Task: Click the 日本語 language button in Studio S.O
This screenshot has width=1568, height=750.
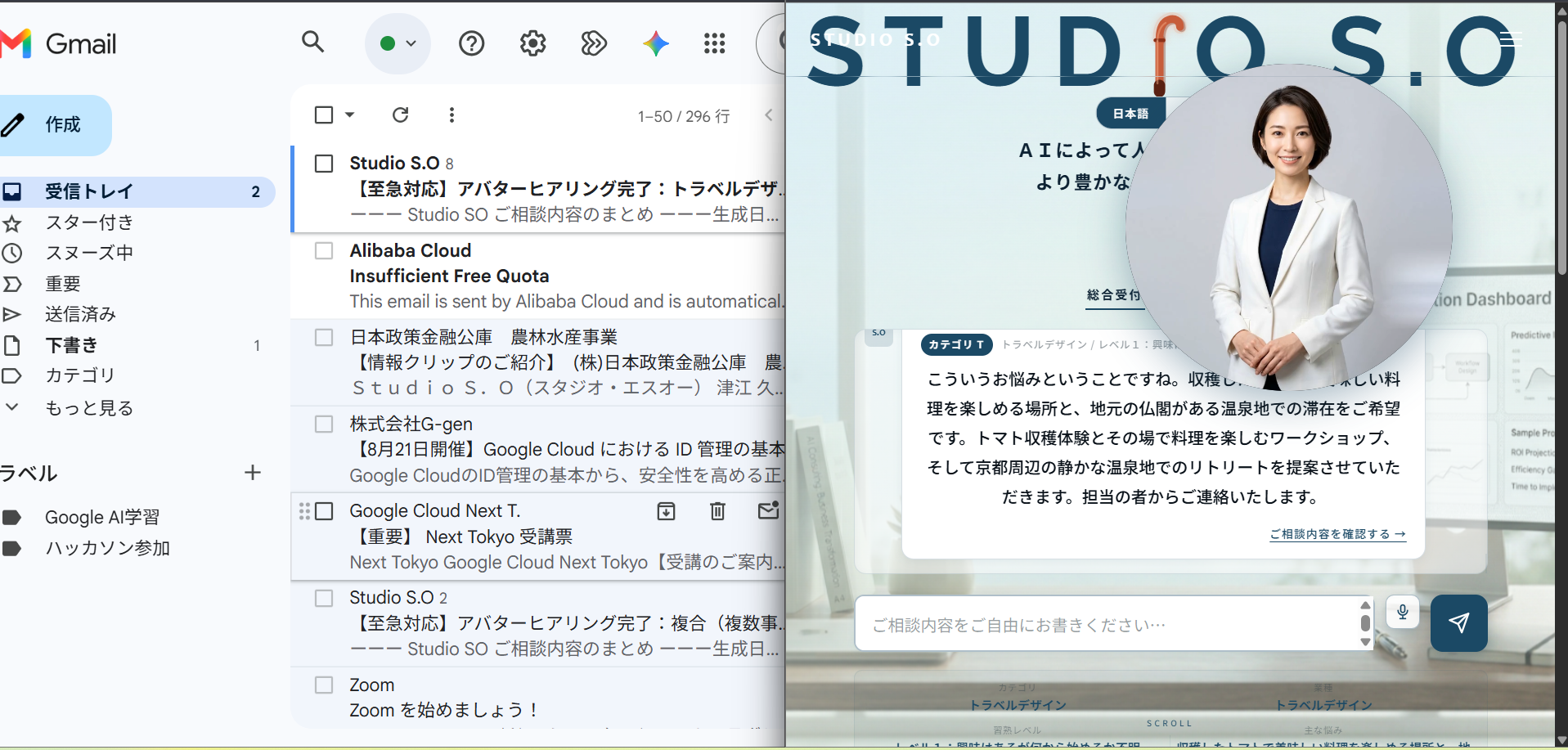Action: coord(1130,114)
